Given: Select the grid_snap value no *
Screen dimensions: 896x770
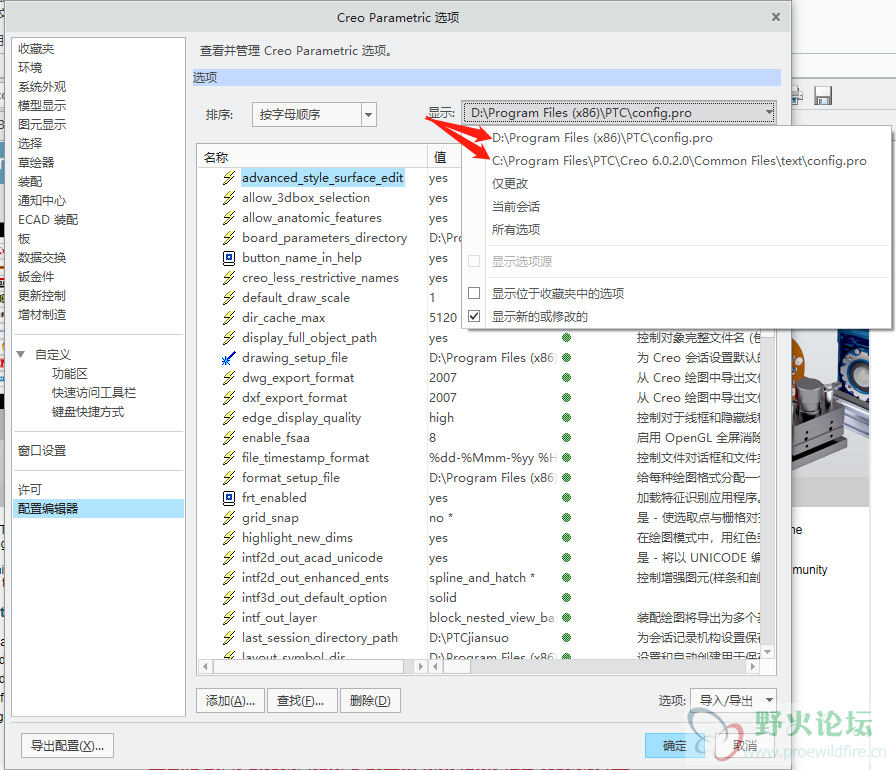Looking at the screenshot, I should click(441, 518).
